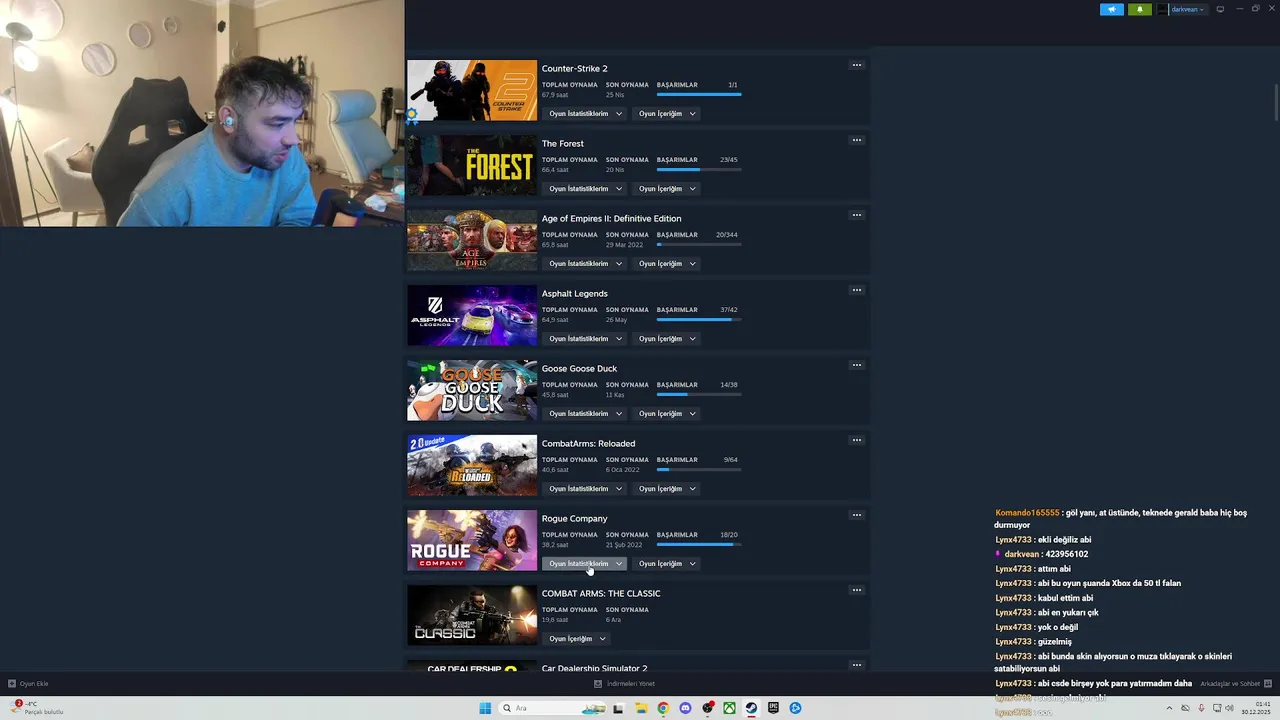
Task: Open the three-dot menu for The Forest
Action: click(x=856, y=140)
